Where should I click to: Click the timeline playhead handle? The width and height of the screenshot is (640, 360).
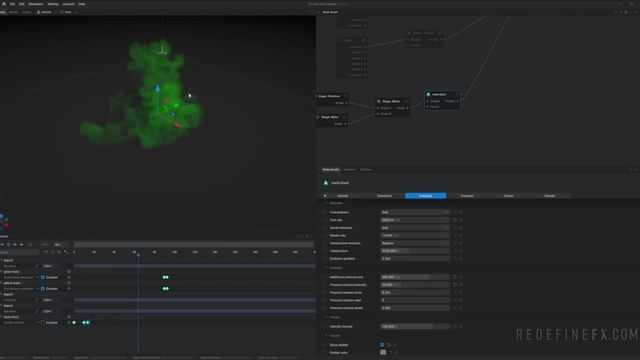138,255
